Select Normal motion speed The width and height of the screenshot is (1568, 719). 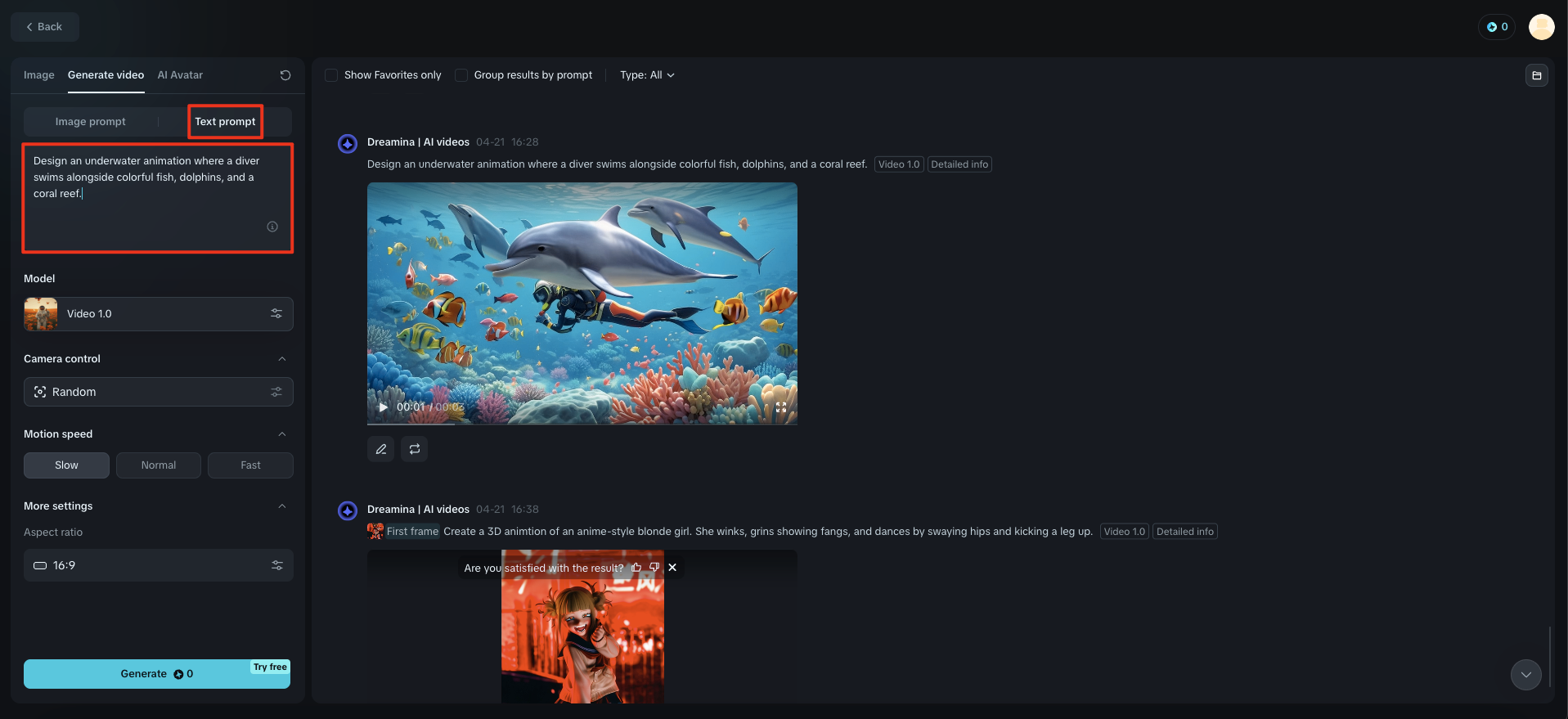(x=159, y=465)
